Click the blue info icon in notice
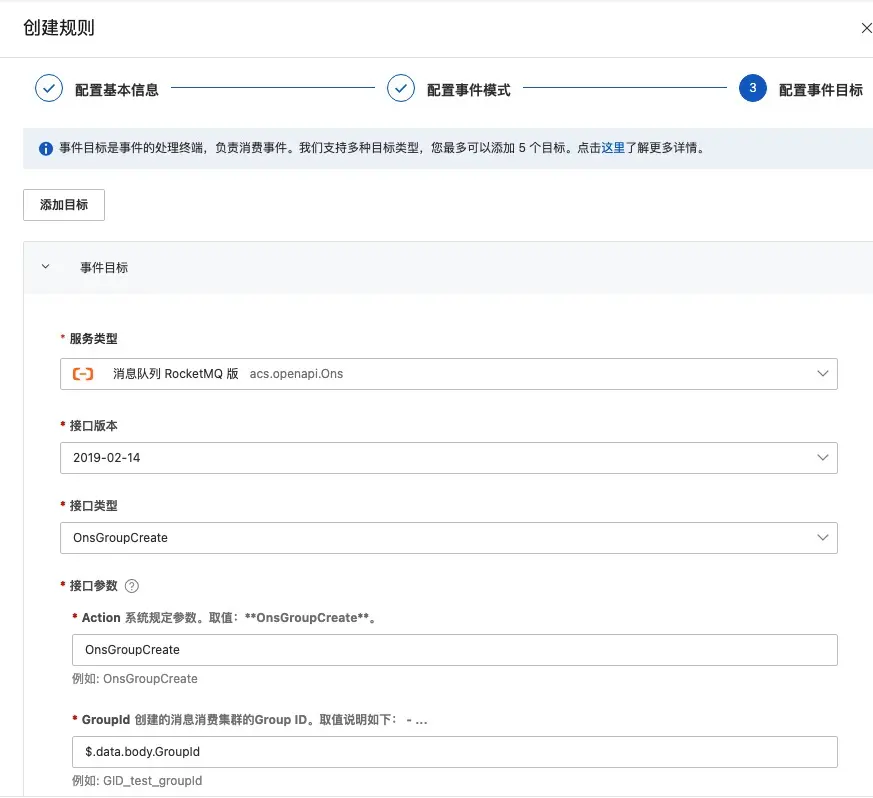This screenshot has height=798, width=873. (x=46, y=149)
